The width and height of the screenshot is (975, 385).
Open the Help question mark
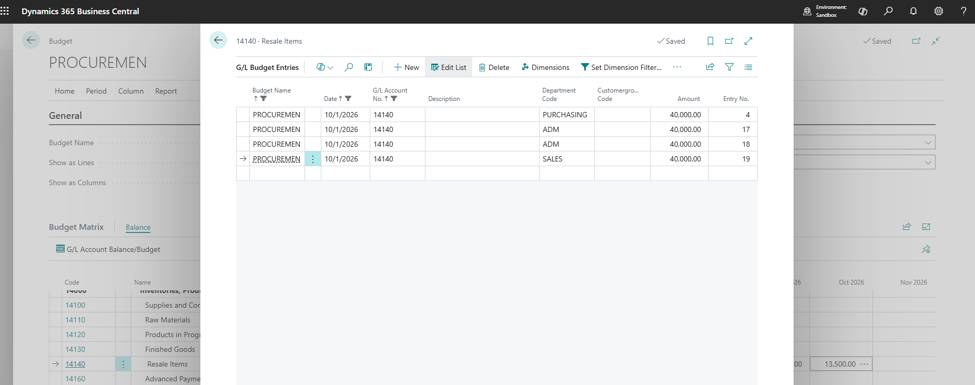[x=964, y=11]
